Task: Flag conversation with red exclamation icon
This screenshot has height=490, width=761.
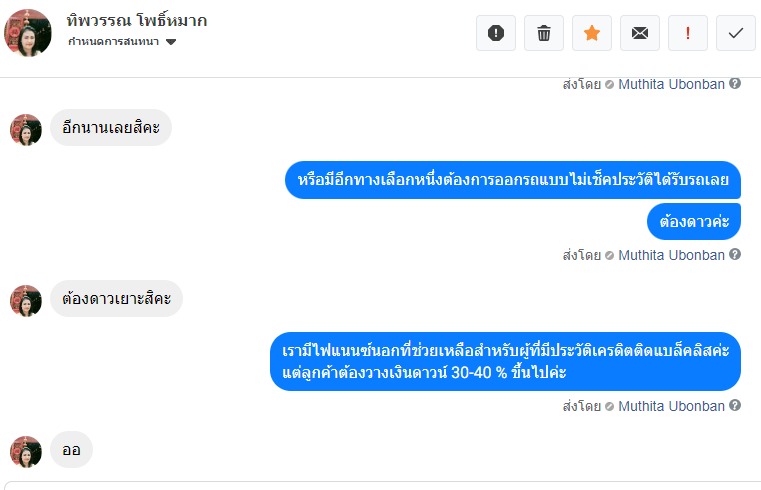Action: coord(688,33)
